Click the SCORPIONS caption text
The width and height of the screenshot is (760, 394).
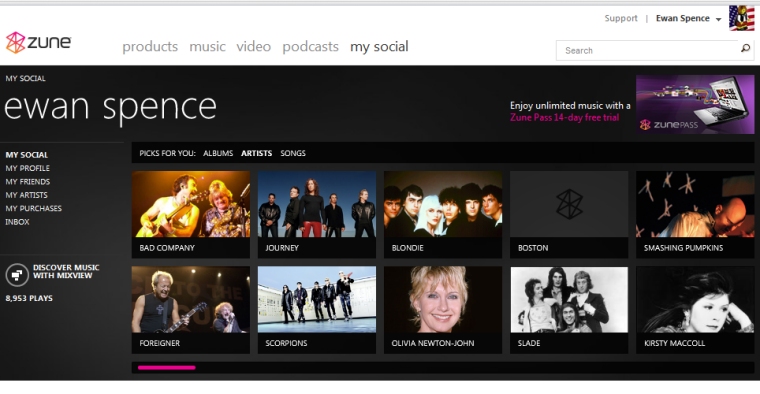(286, 343)
